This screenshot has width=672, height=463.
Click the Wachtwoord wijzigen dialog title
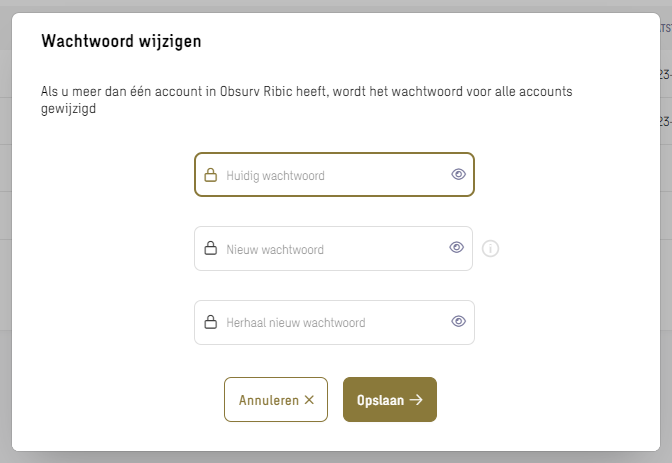tap(121, 42)
